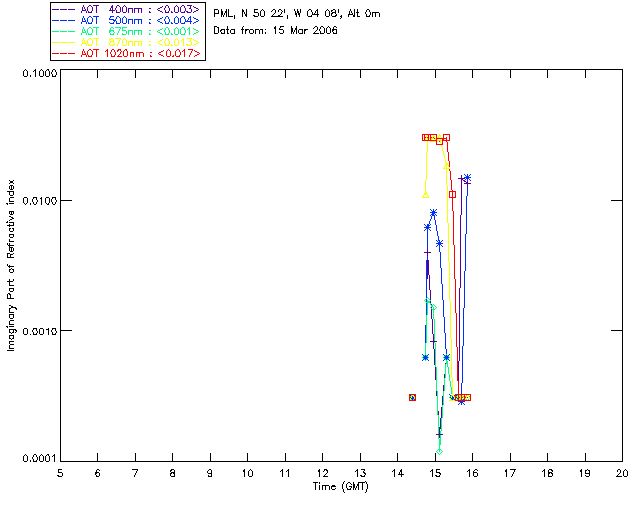Click the x-axis tick label 20

pyautogui.click(x=622, y=472)
